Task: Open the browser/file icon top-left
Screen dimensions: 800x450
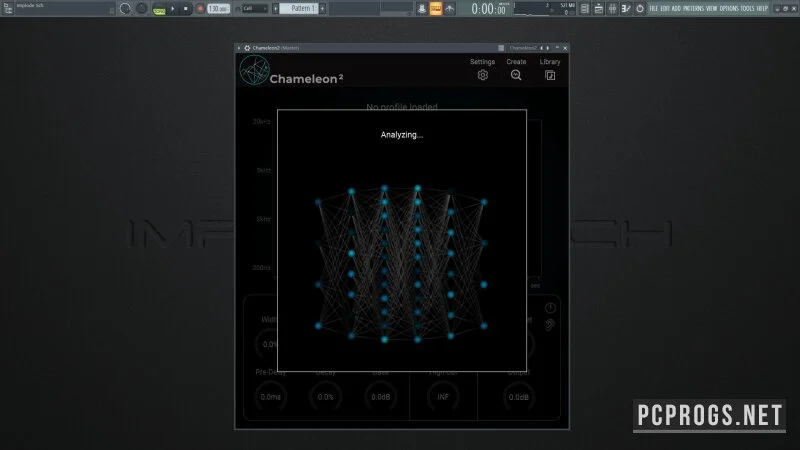Action: pos(8,8)
